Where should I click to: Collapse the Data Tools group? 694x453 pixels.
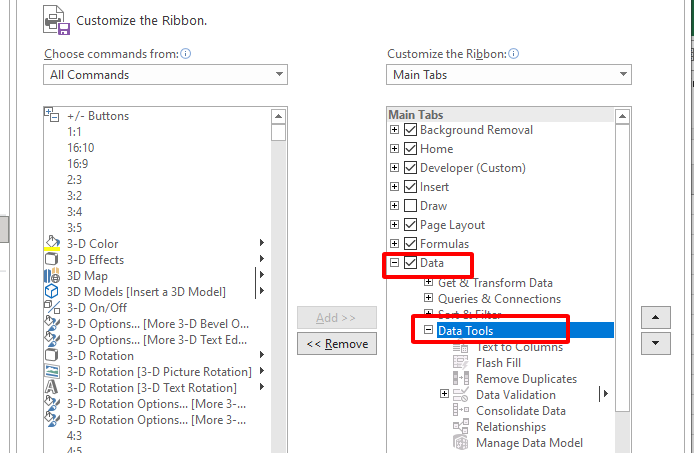click(428, 330)
